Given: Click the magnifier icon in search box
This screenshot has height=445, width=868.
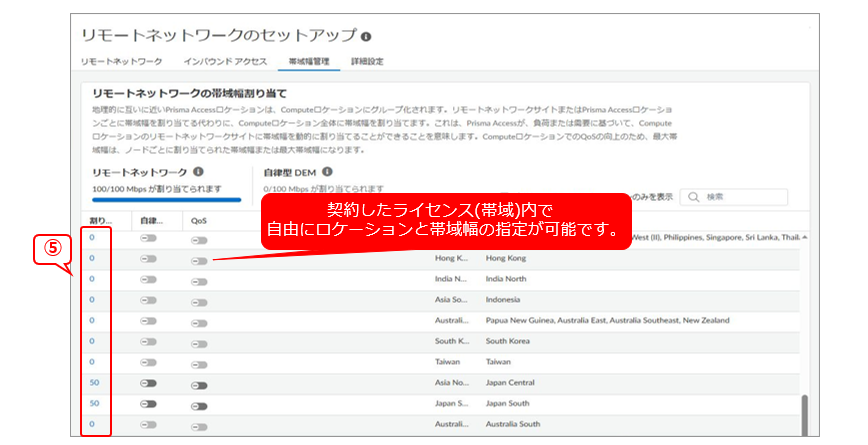Looking at the screenshot, I should pos(693,197).
